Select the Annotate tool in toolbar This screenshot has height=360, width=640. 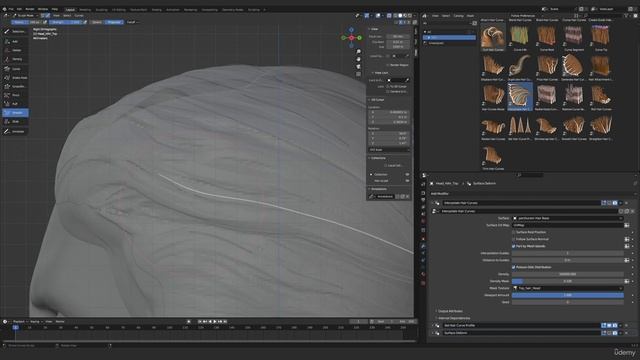[15, 131]
